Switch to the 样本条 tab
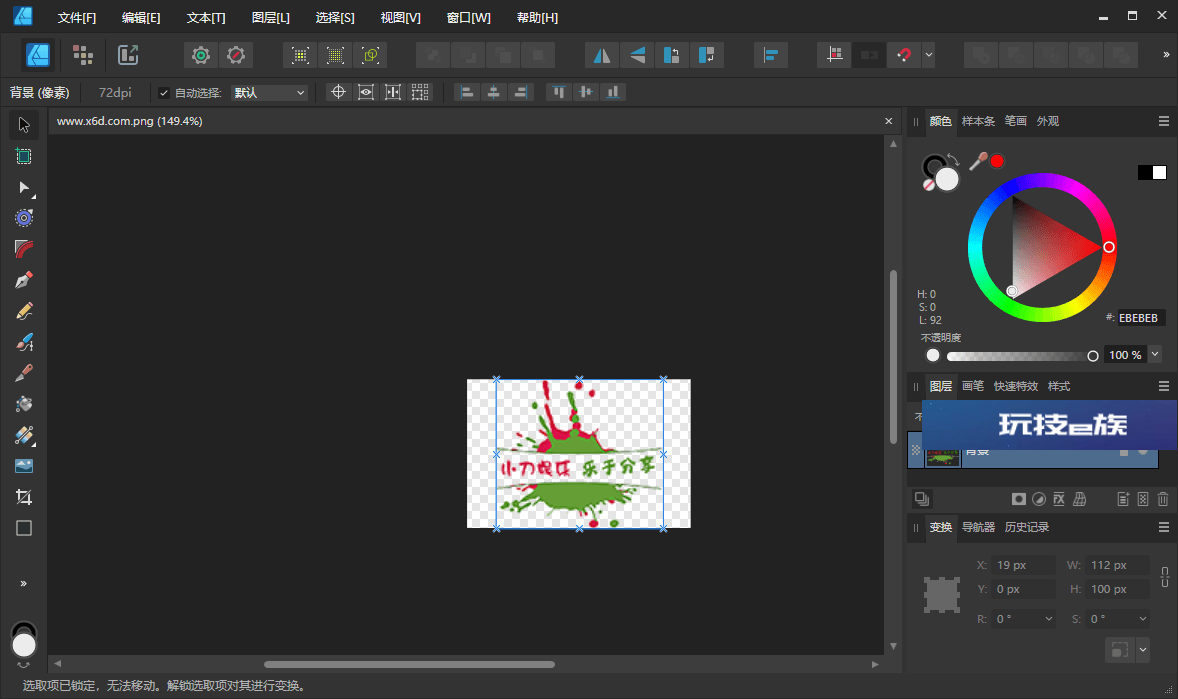Viewport: 1178px width, 699px height. coord(978,121)
